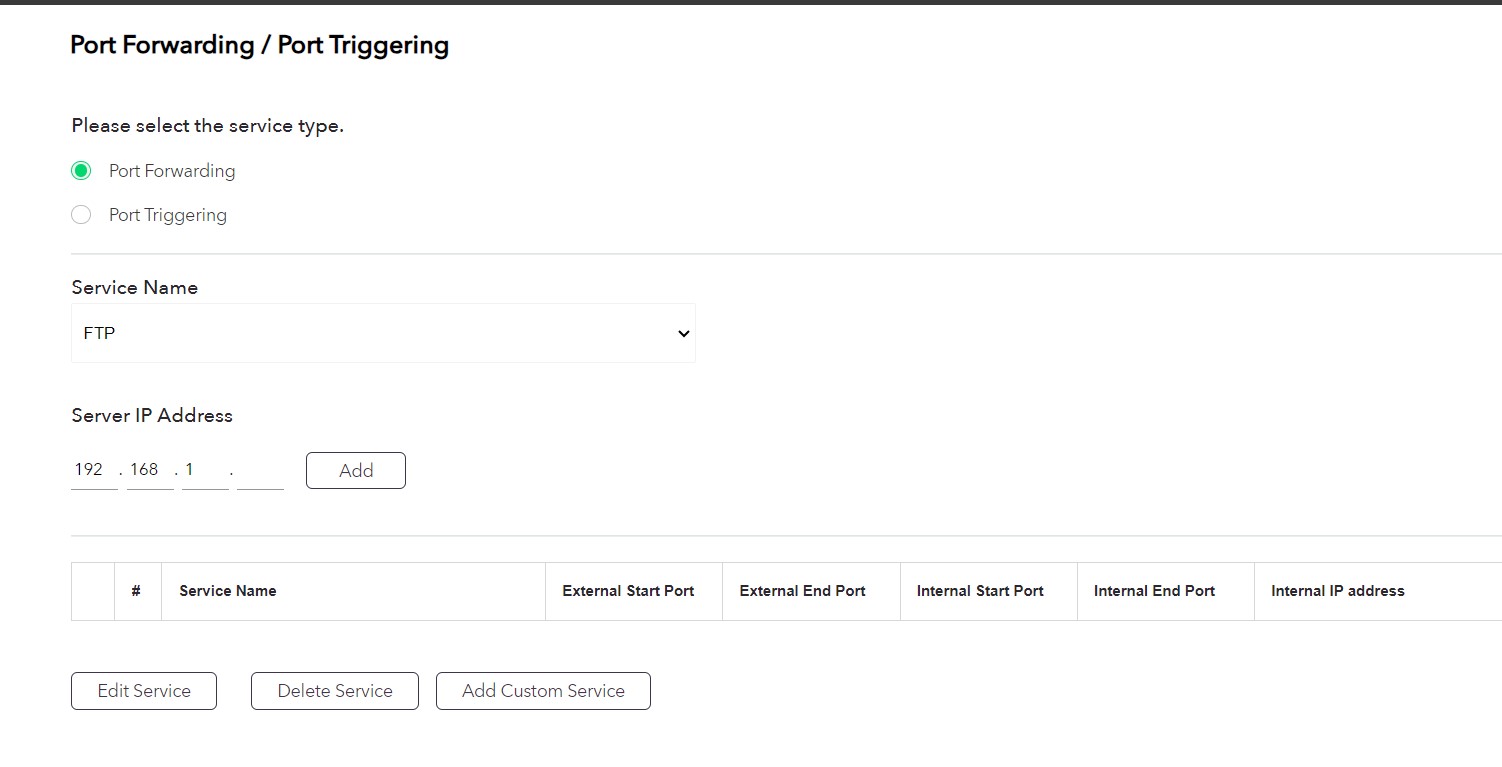Click the Internal End Port column header
Image resolution: width=1502 pixels, height=767 pixels.
click(x=1154, y=591)
